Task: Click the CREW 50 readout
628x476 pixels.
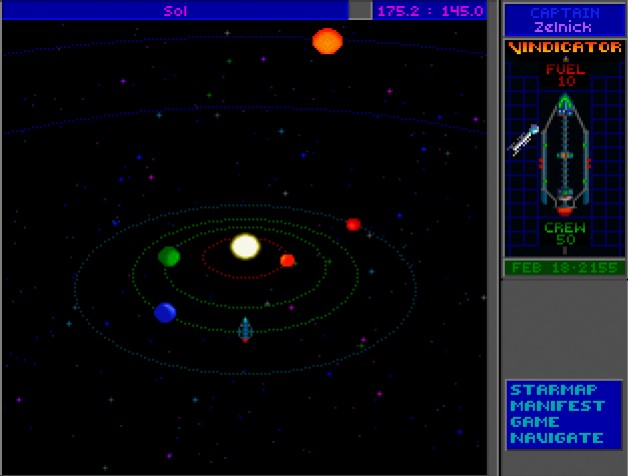Action: [x=565, y=233]
